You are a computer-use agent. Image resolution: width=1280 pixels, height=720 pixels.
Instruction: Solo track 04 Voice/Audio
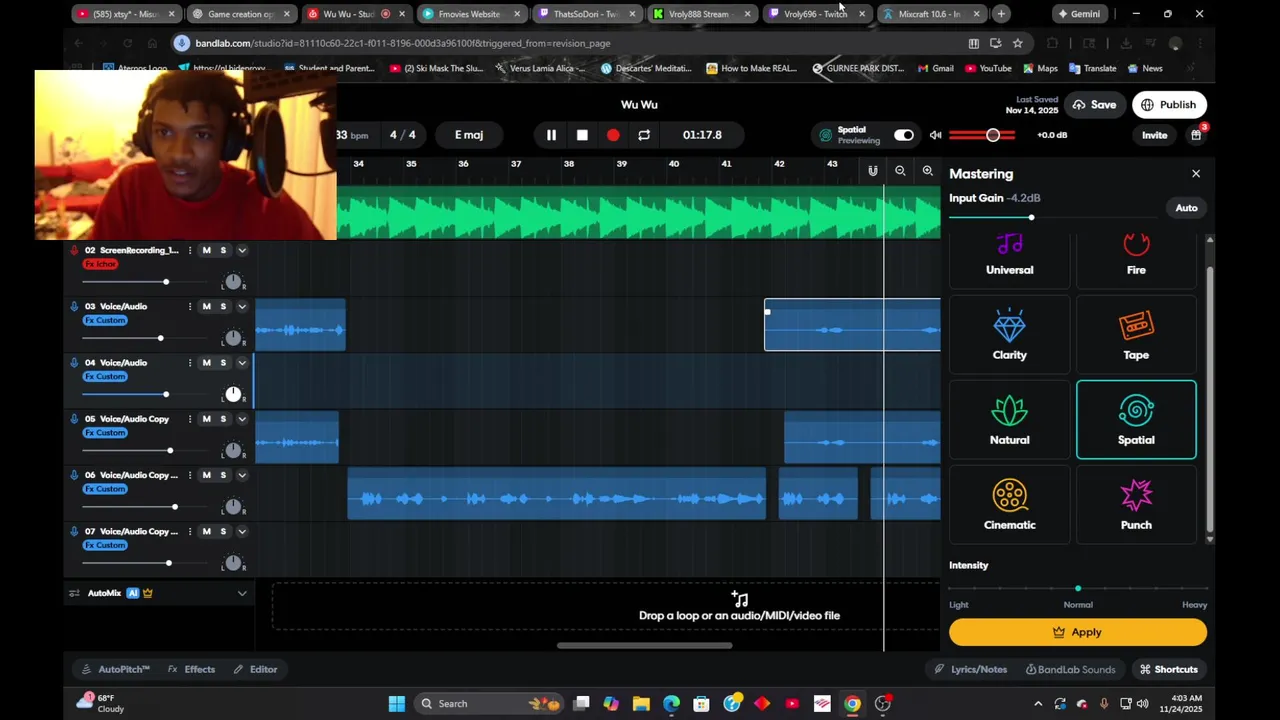click(x=223, y=362)
